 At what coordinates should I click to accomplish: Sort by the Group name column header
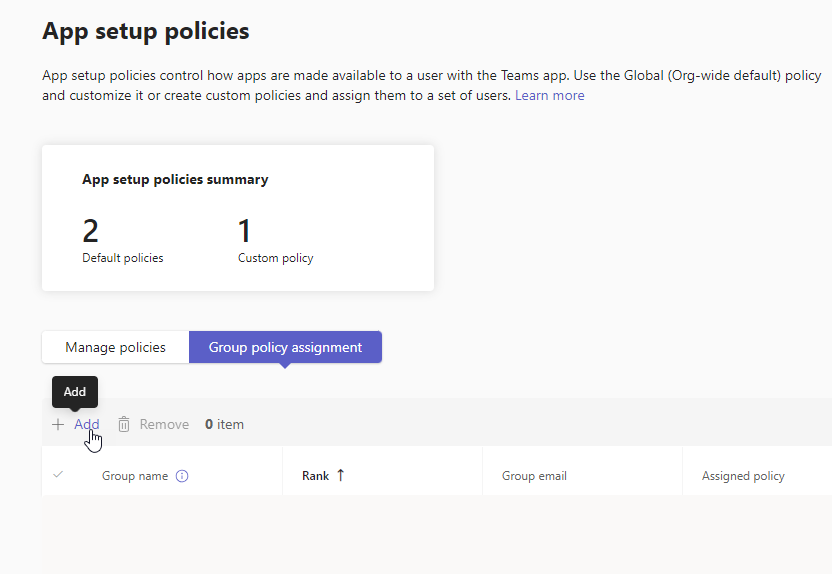[135, 476]
